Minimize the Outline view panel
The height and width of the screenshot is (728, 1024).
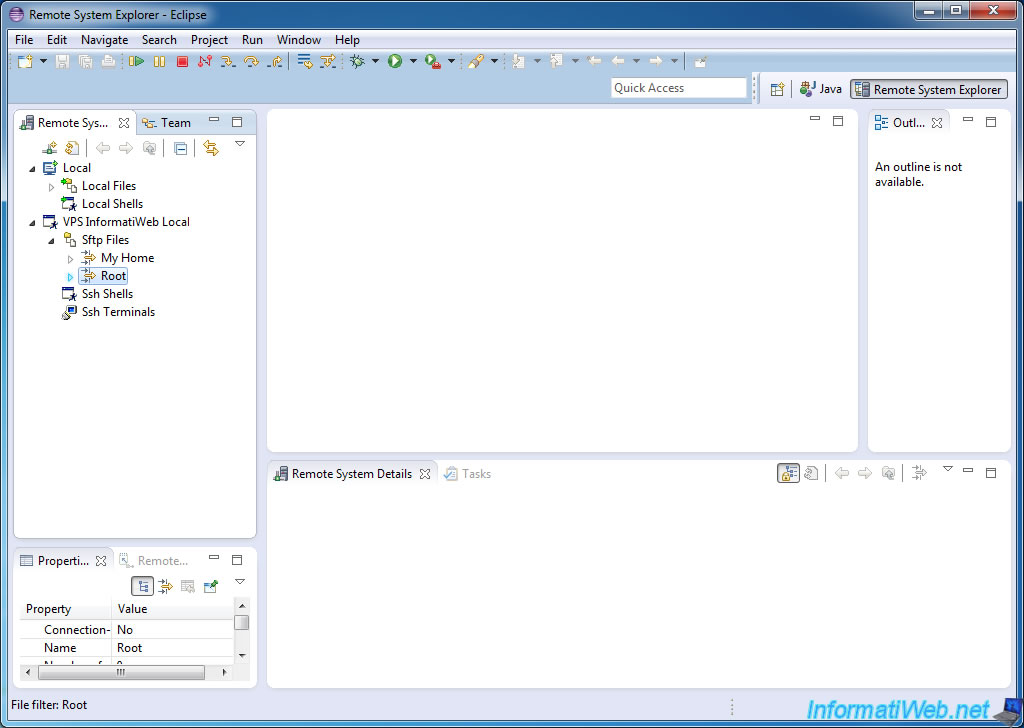[x=968, y=119]
